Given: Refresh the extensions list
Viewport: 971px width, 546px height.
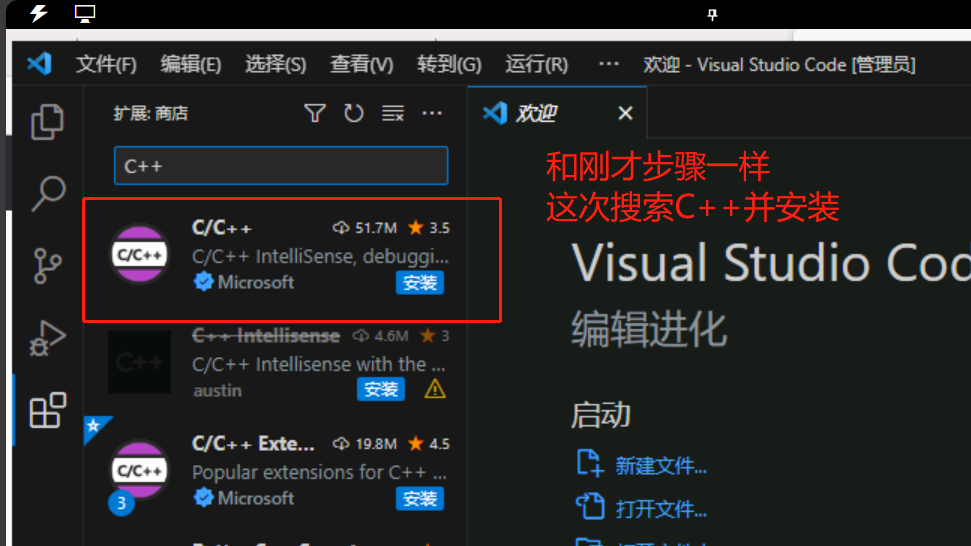Looking at the screenshot, I should (x=354, y=113).
